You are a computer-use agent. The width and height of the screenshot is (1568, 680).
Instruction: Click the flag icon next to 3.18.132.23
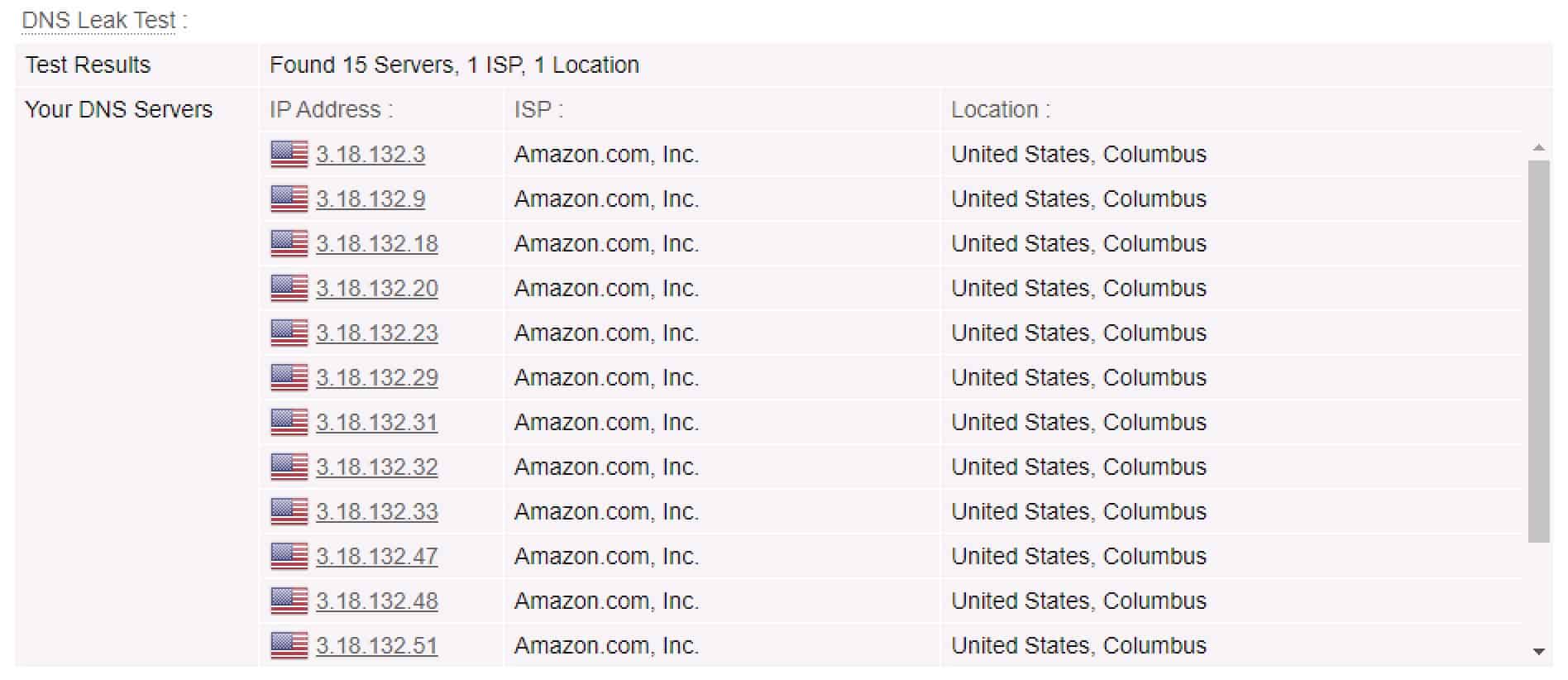pyautogui.click(x=289, y=333)
